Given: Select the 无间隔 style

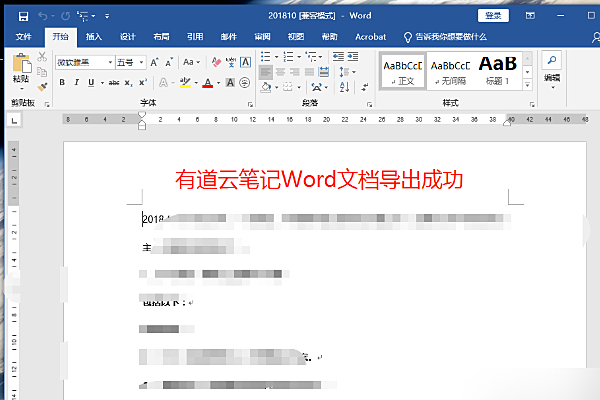Looking at the screenshot, I should click(450, 72).
